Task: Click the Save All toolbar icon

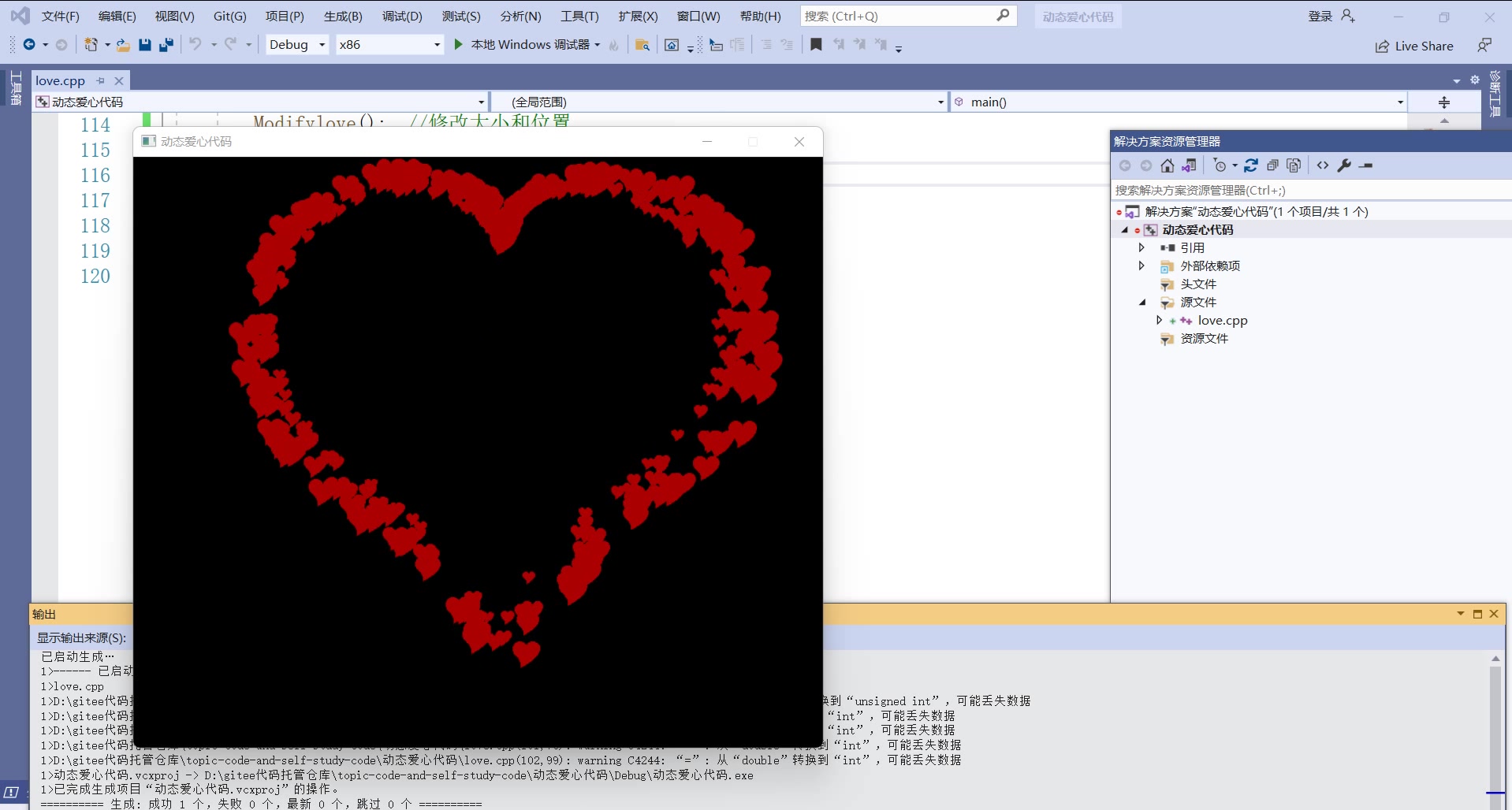Action: tap(166, 45)
